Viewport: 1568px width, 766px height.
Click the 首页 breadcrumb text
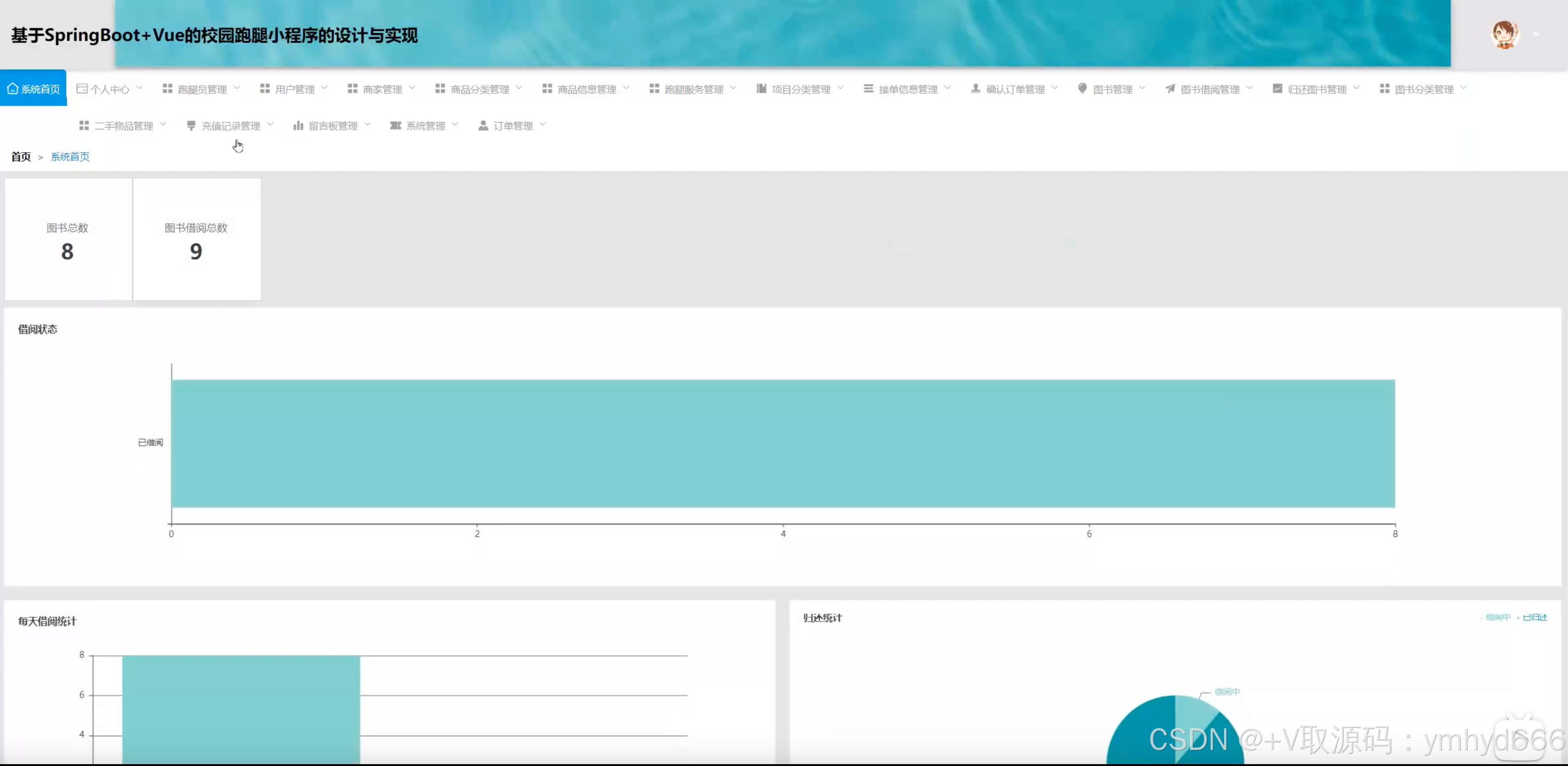(x=21, y=156)
